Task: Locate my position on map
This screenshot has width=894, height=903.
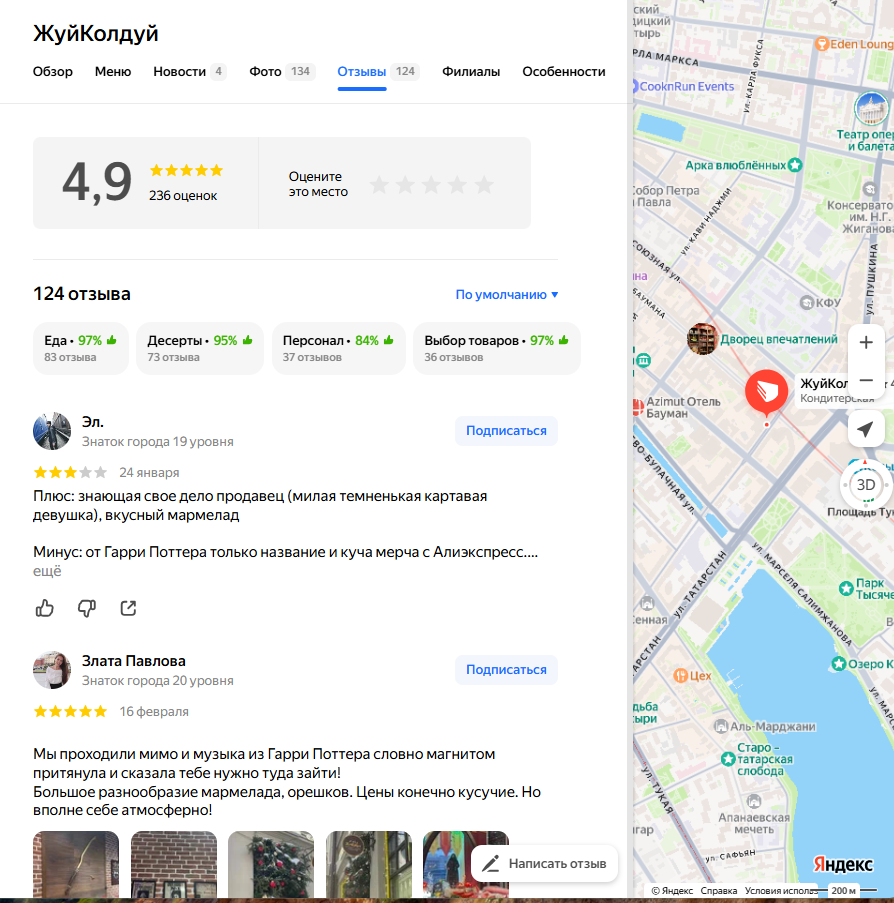Action: pyautogui.click(x=866, y=429)
